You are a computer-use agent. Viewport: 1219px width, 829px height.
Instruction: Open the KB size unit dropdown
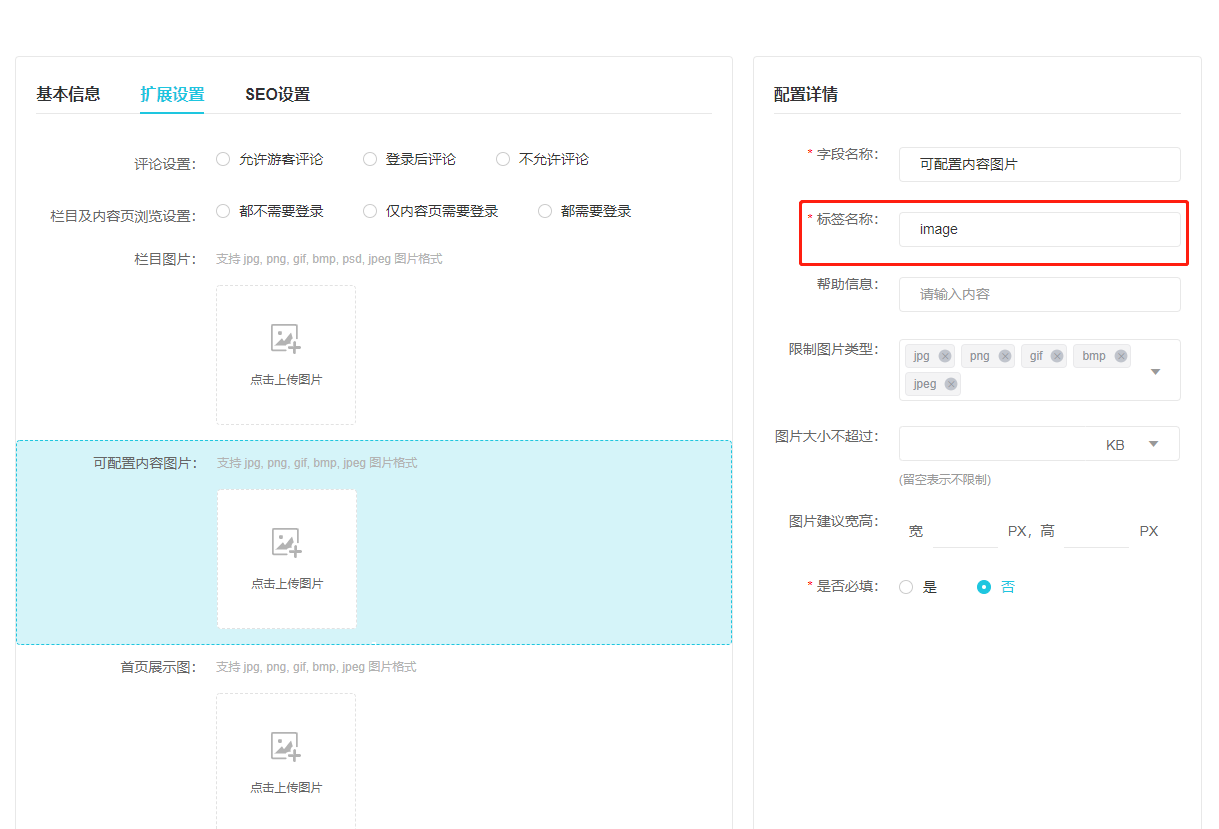coord(1153,444)
